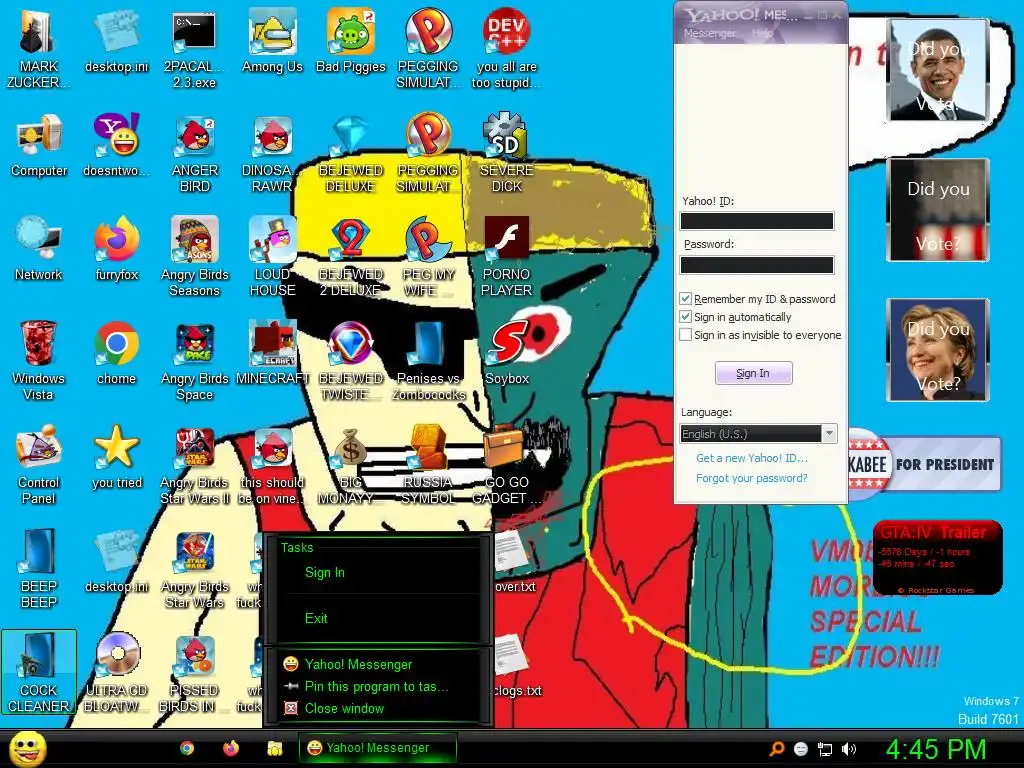
Task: Open the you tried star icon
Action: [117, 456]
